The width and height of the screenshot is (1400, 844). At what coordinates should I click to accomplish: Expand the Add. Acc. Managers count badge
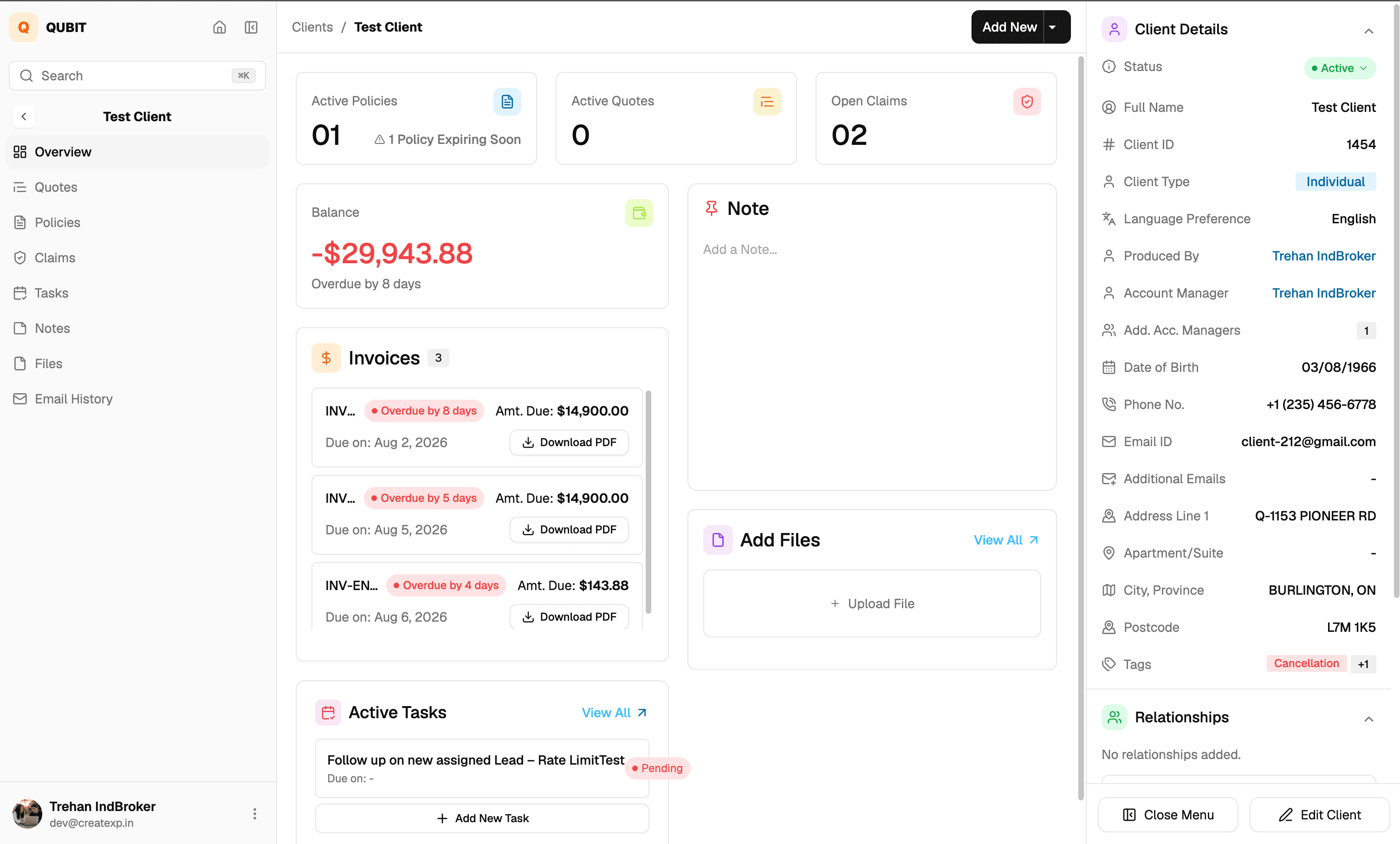1366,330
